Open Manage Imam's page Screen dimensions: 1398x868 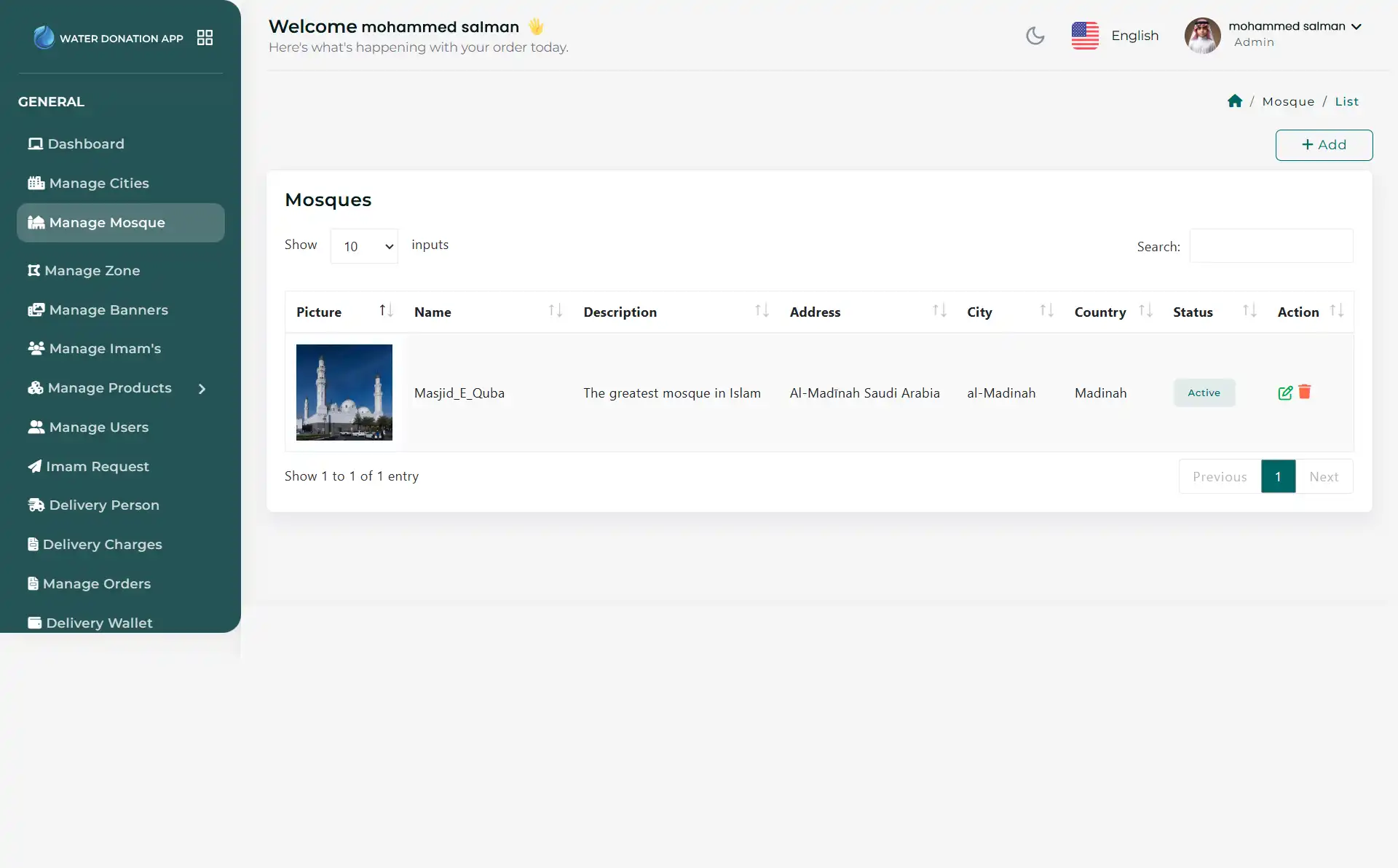(x=103, y=348)
